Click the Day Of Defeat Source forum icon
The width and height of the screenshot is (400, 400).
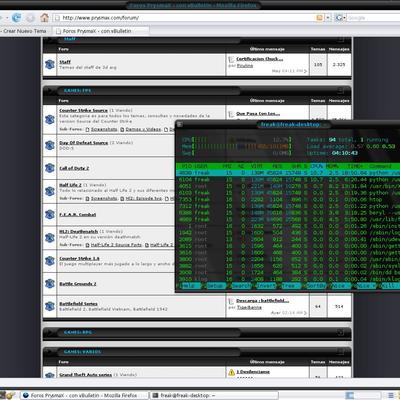(x=50, y=145)
